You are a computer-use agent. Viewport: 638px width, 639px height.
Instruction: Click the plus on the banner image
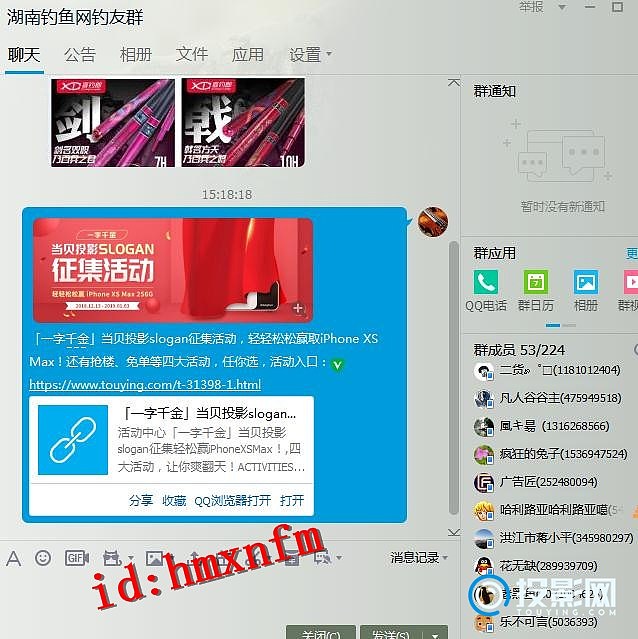298,308
